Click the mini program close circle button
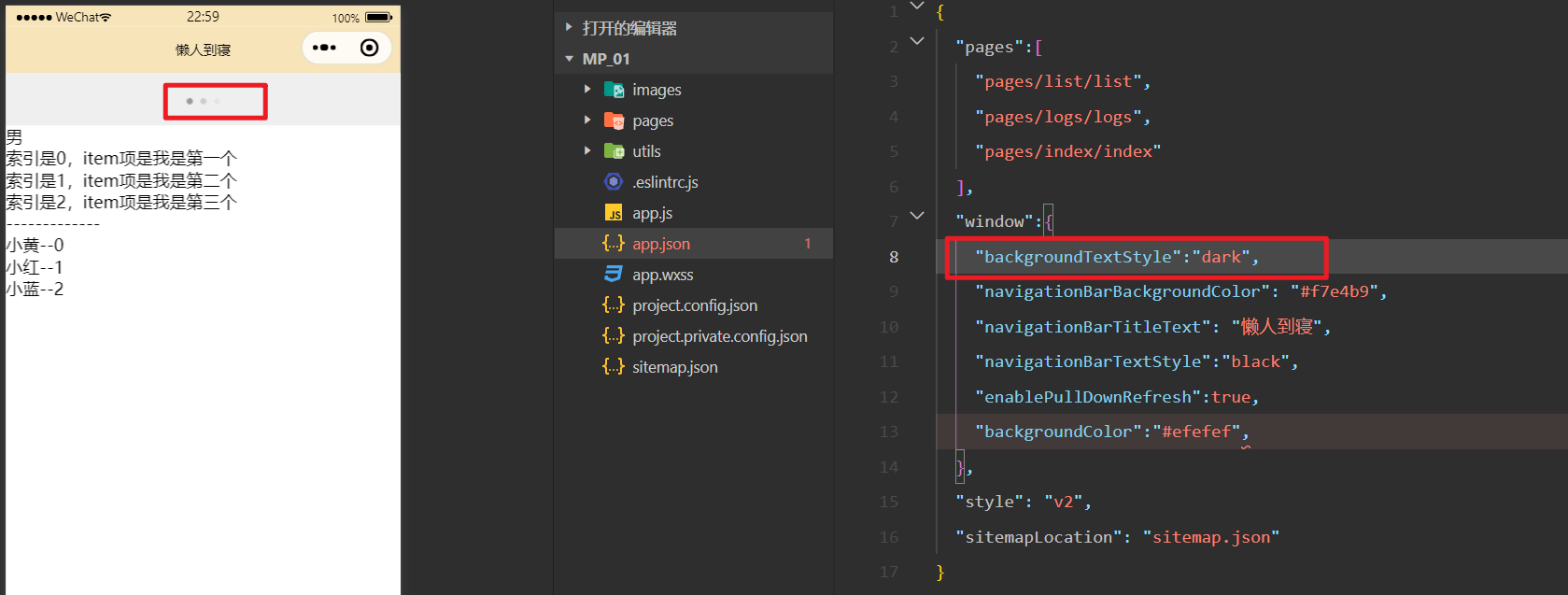The image size is (1568, 595). (370, 48)
